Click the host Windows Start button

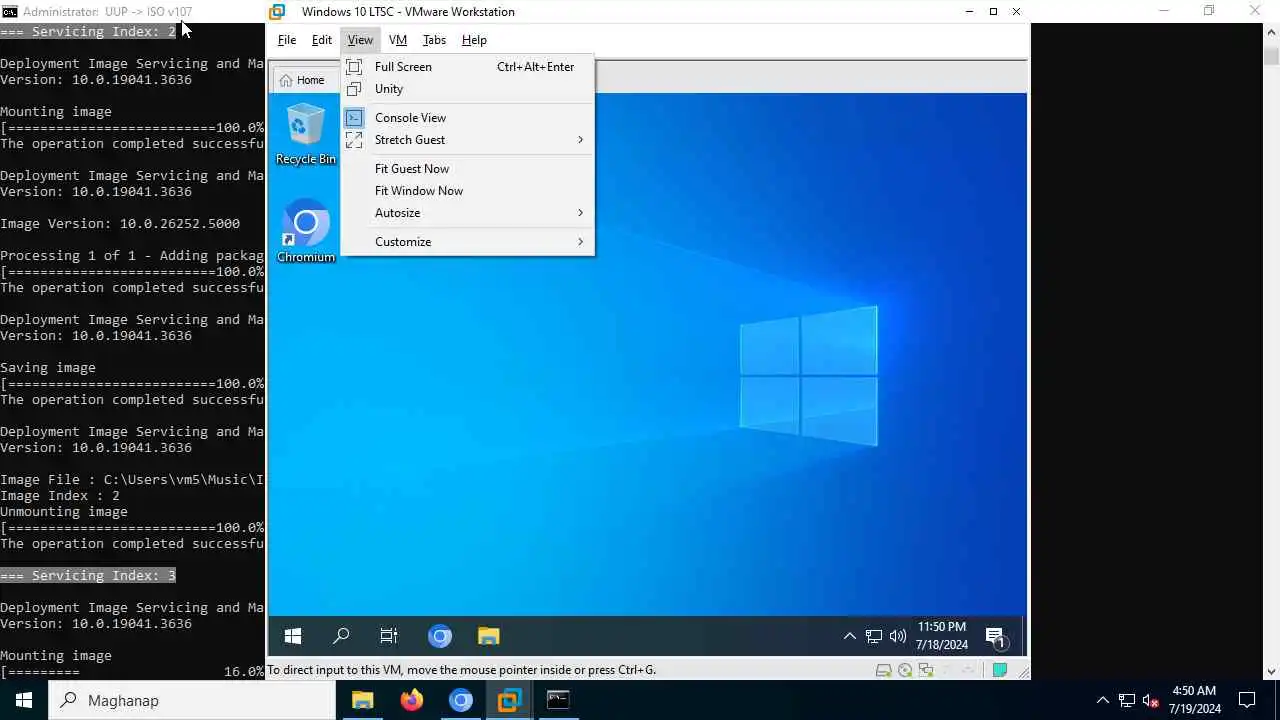tap(24, 700)
